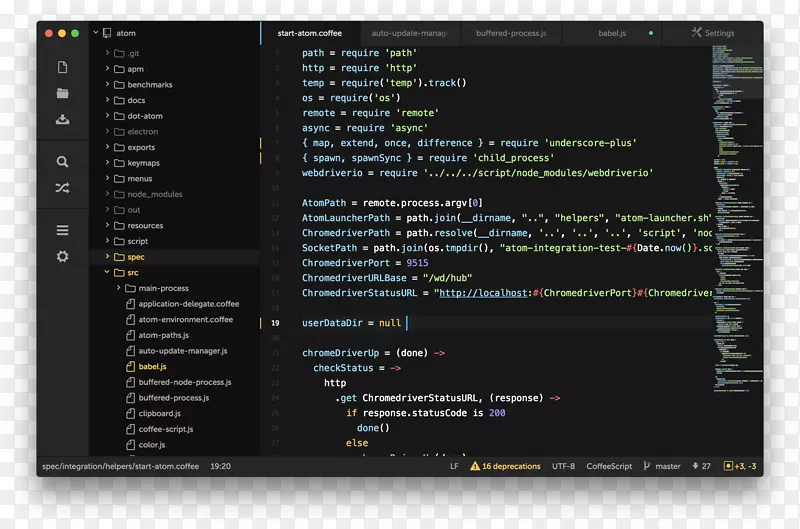Open atom-paths.js in tree

click(x=163, y=335)
